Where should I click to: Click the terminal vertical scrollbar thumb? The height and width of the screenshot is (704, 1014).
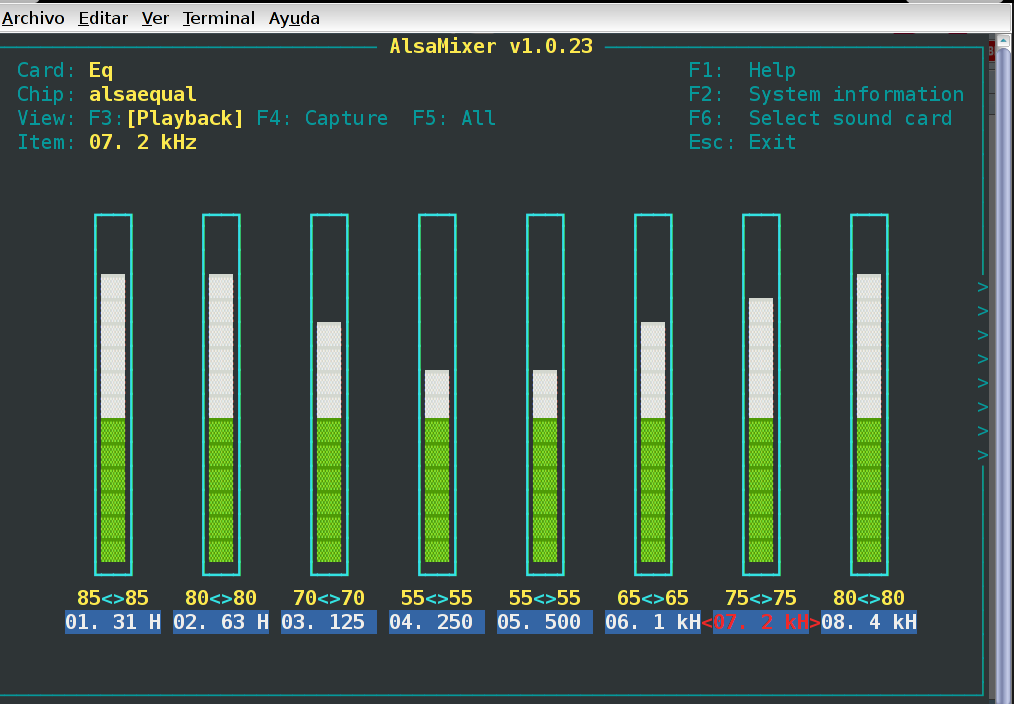[x=1003, y=375]
